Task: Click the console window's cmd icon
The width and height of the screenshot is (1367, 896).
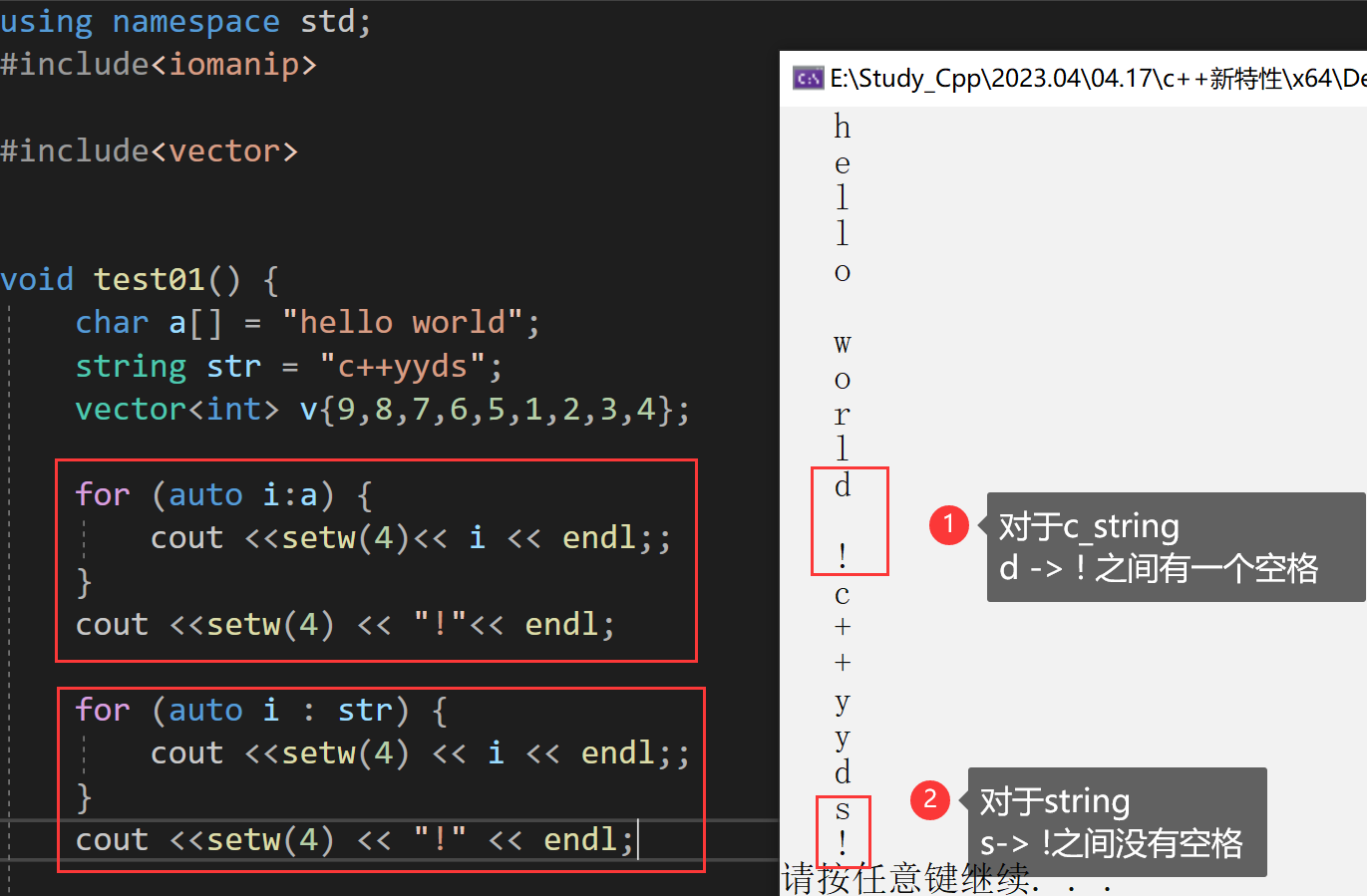Action: [808, 78]
